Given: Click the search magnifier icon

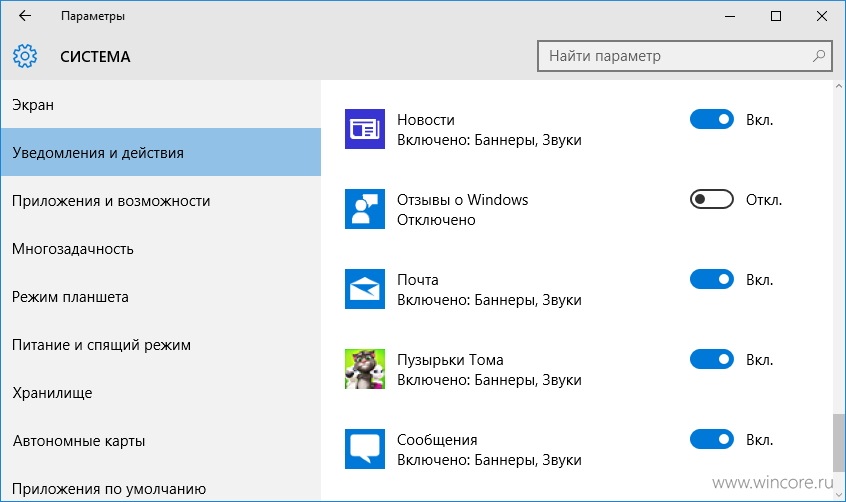Looking at the screenshot, I should 819,56.
